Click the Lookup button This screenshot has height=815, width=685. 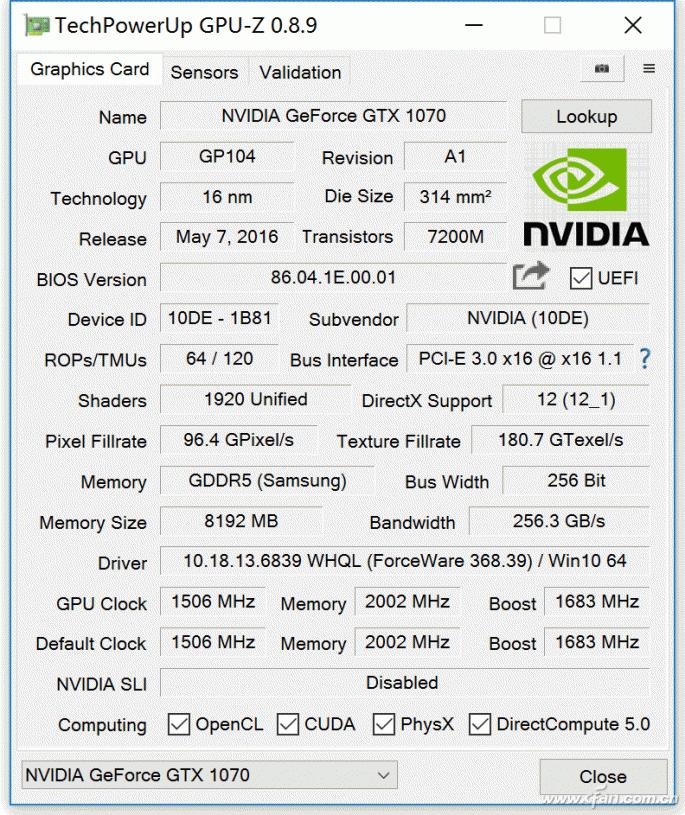pyautogui.click(x=586, y=116)
